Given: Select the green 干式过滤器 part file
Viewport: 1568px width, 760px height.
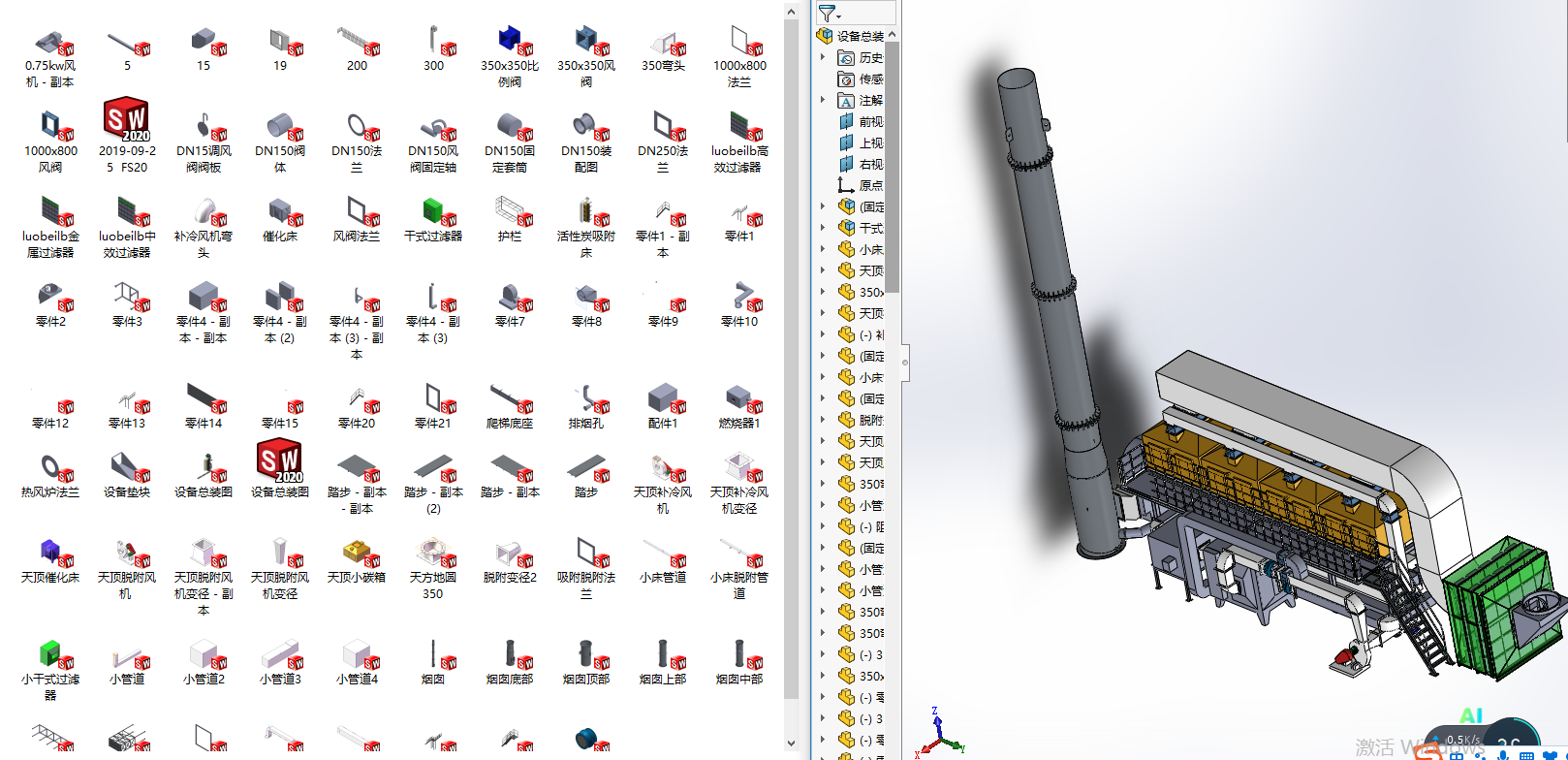Looking at the screenshot, I should coord(433,211).
